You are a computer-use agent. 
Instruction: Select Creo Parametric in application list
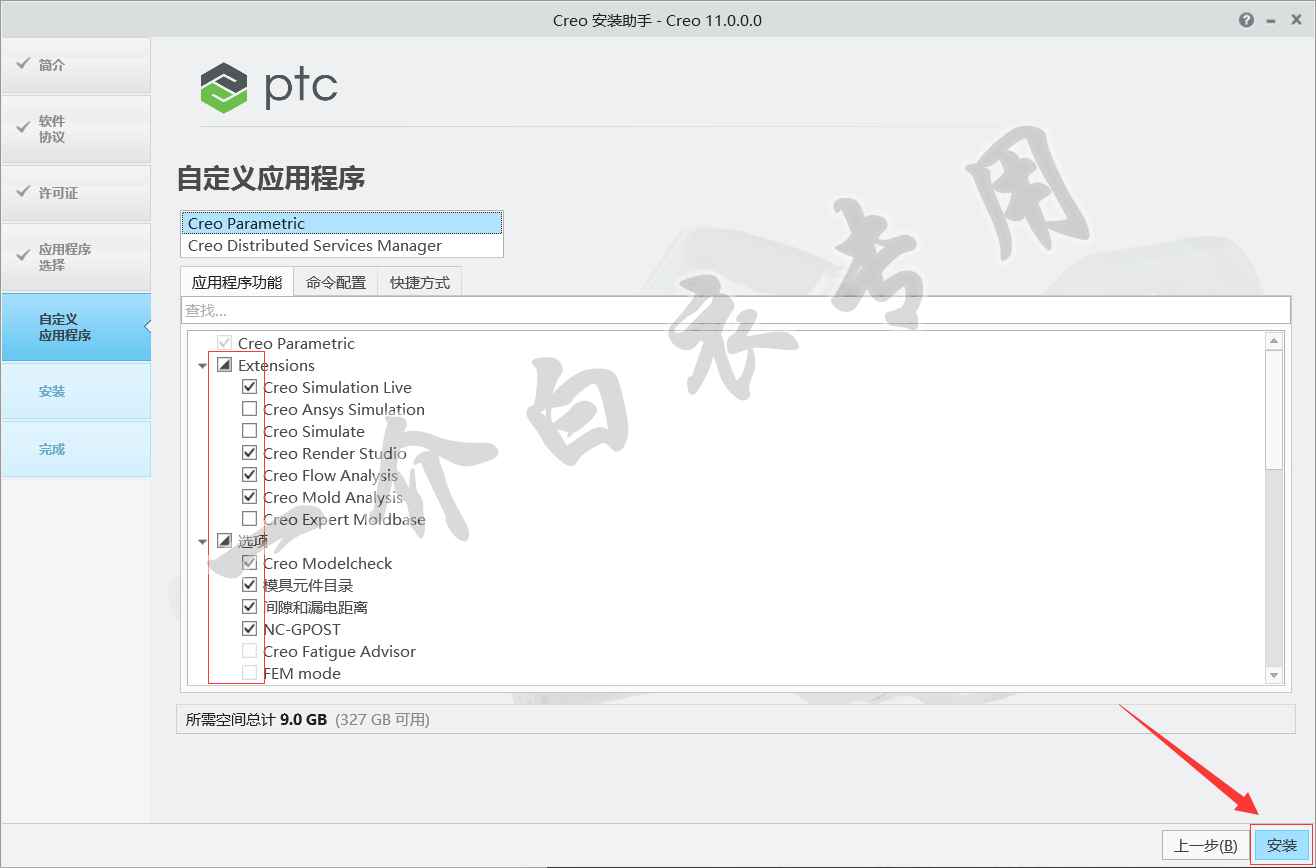[x=342, y=223]
